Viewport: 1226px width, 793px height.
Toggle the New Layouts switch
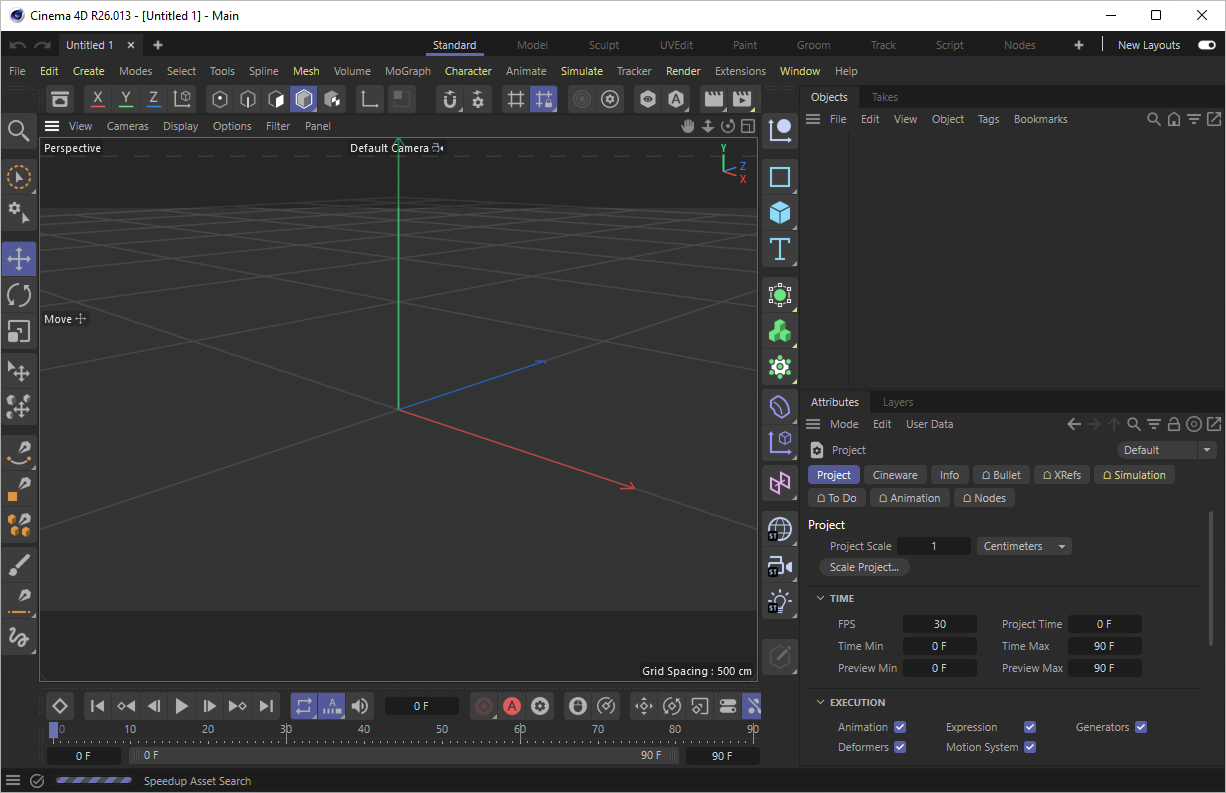tap(1206, 45)
